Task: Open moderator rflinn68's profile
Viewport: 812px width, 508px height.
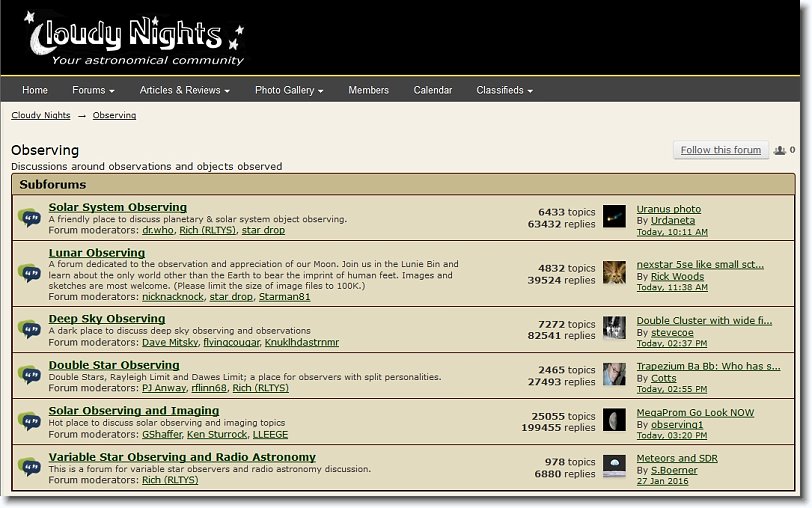Action: tap(209, 388)
